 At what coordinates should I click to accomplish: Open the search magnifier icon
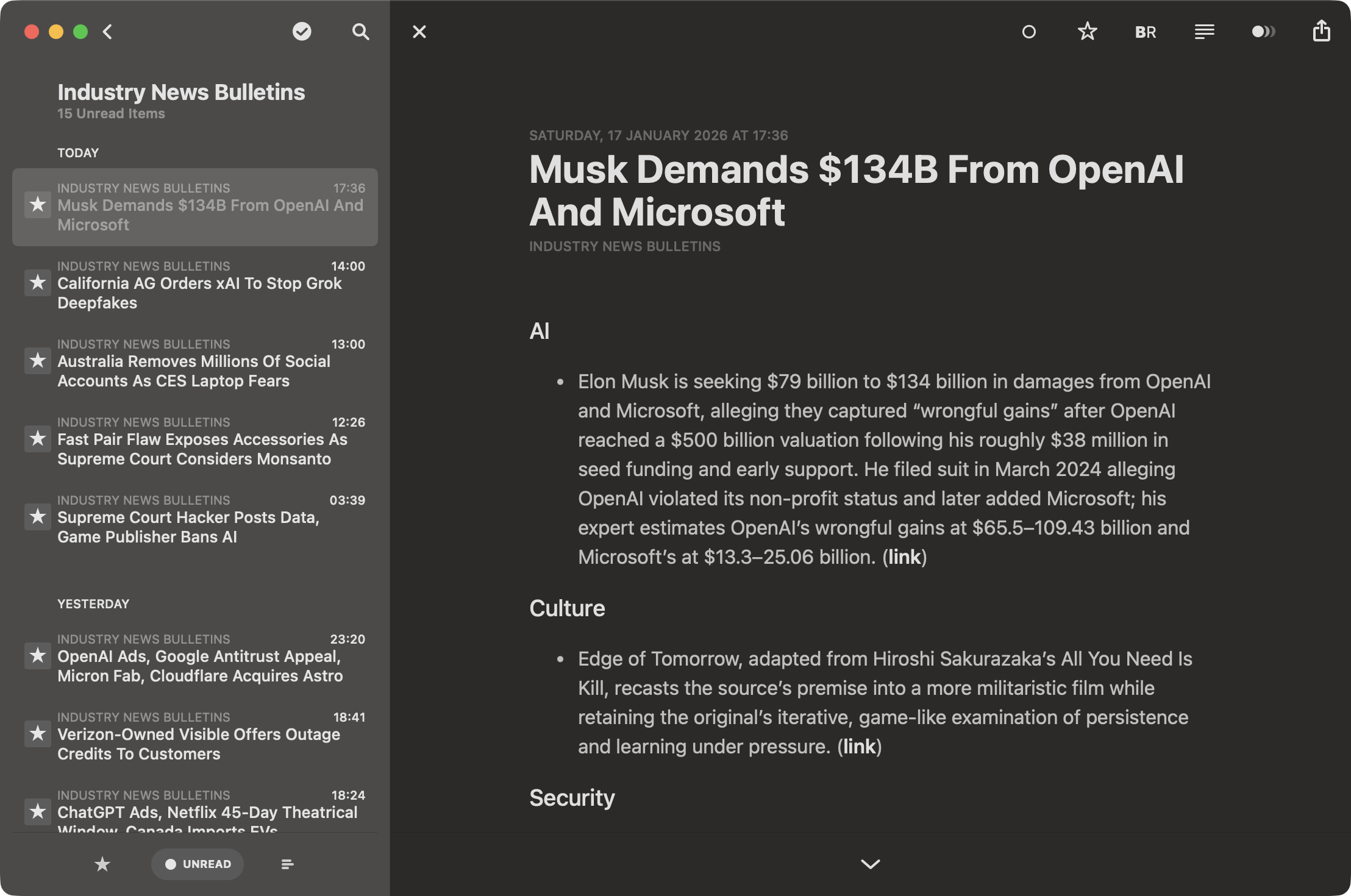pyautogui.click(x=361, y=32)
